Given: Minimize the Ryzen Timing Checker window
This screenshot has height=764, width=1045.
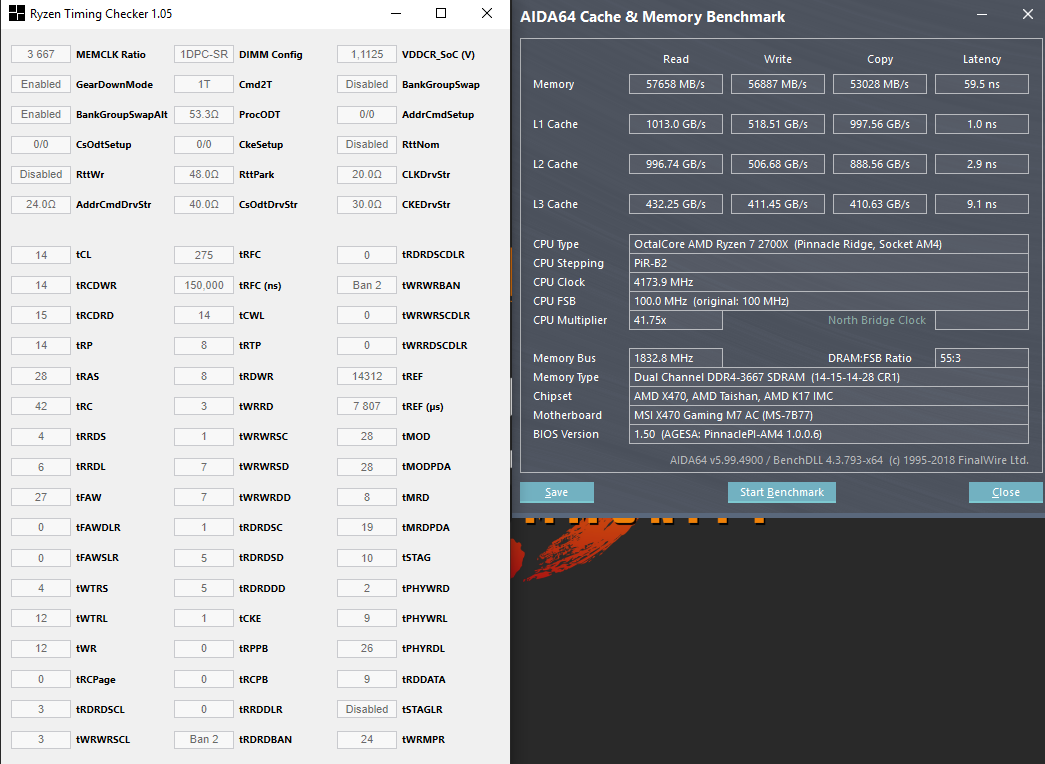Looking at the screenshot, I should [396, 13].
